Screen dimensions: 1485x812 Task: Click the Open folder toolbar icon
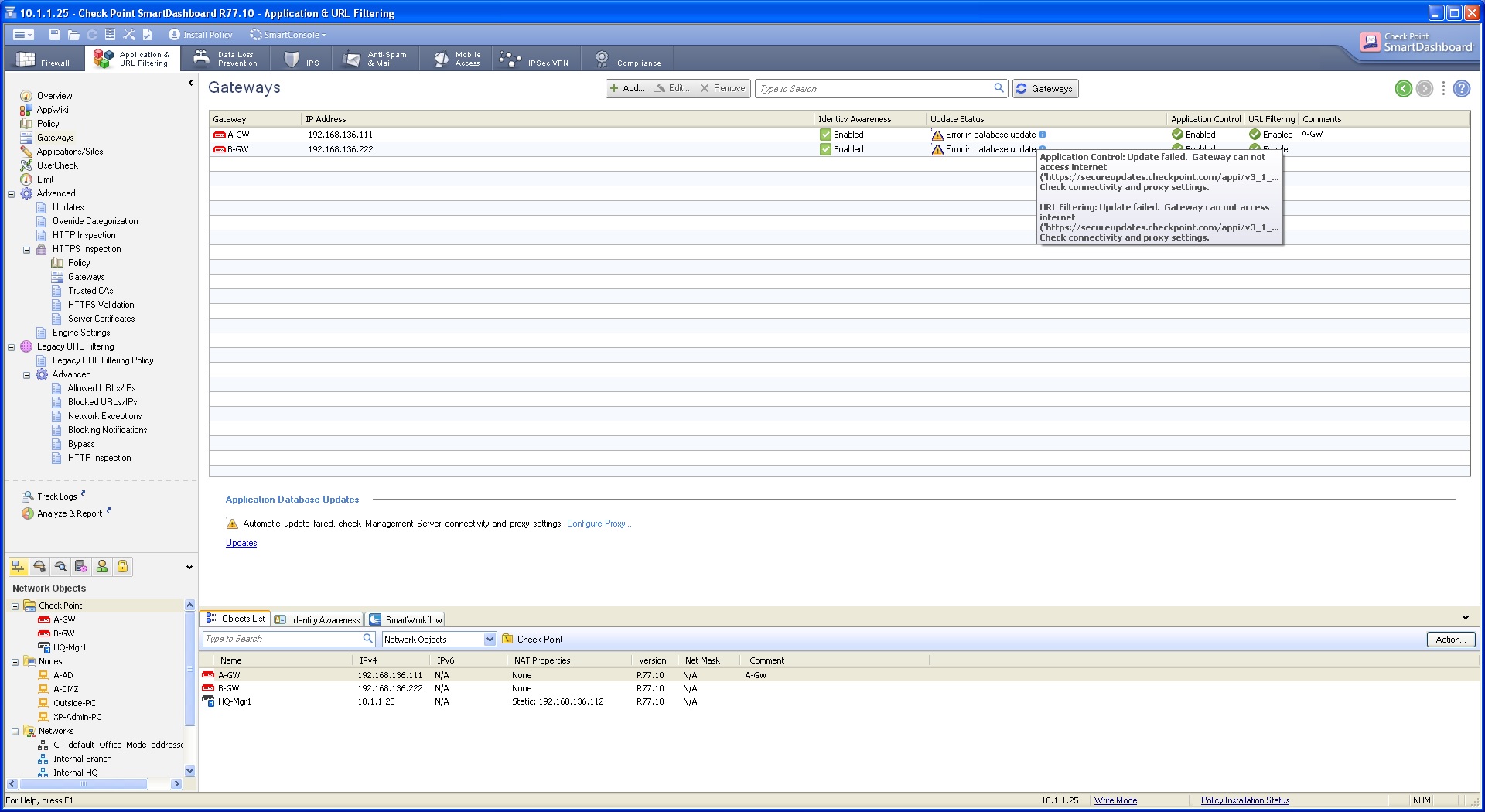[73, 35]
